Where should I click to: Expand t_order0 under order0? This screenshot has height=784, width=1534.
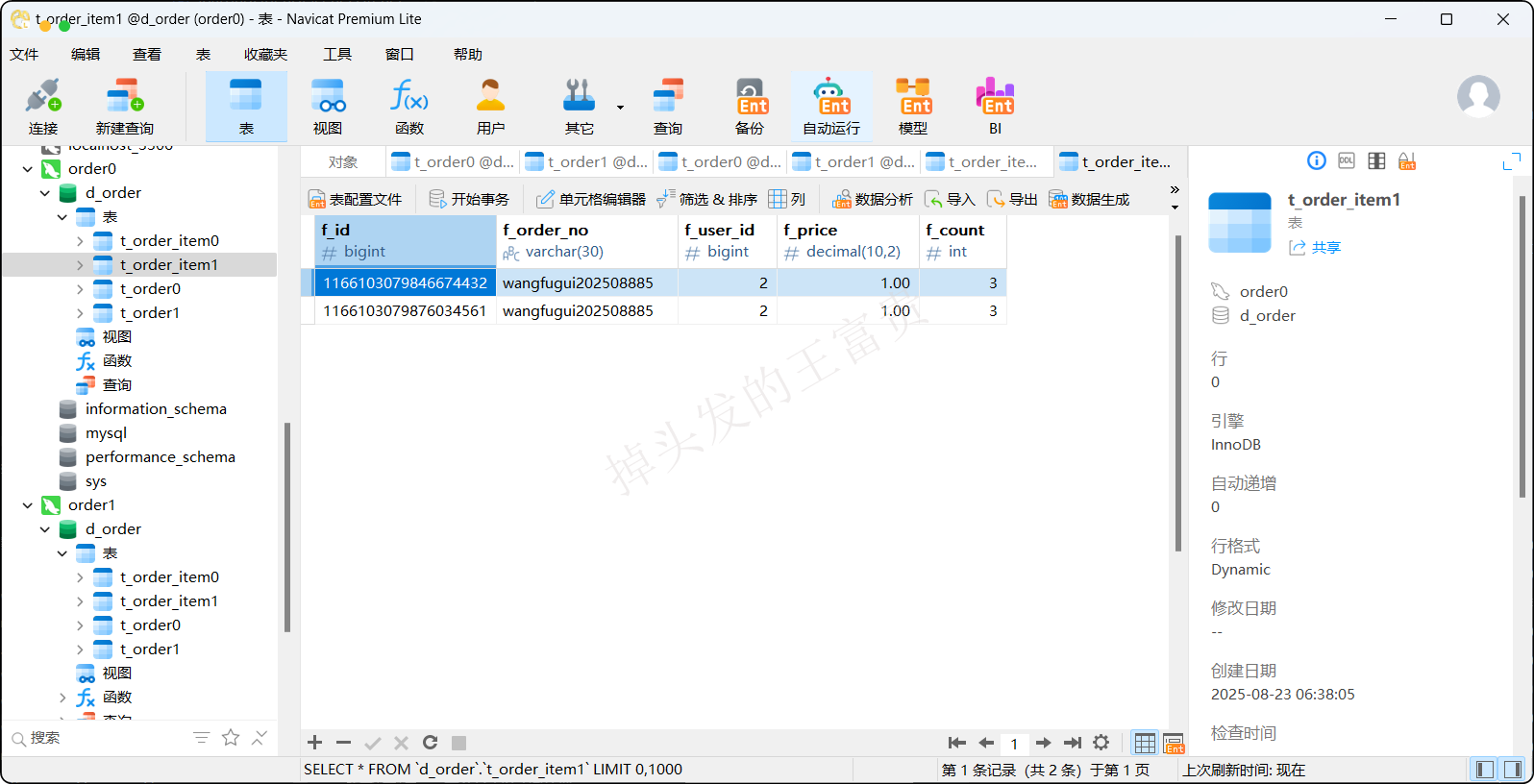coord(79,289)
